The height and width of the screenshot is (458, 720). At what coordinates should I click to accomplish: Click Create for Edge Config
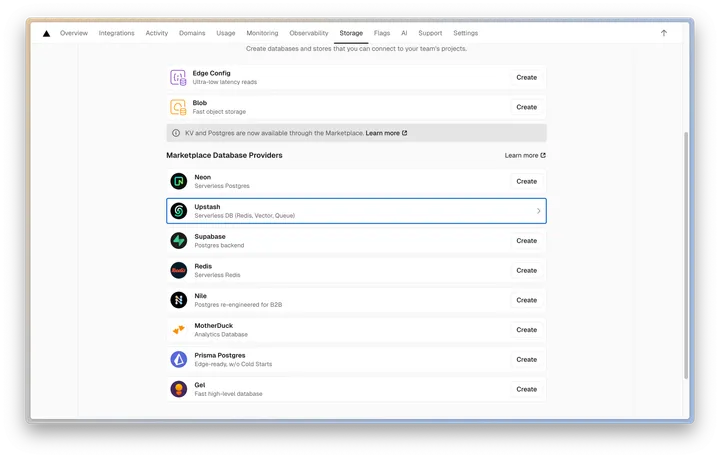(x=526, y=78)
